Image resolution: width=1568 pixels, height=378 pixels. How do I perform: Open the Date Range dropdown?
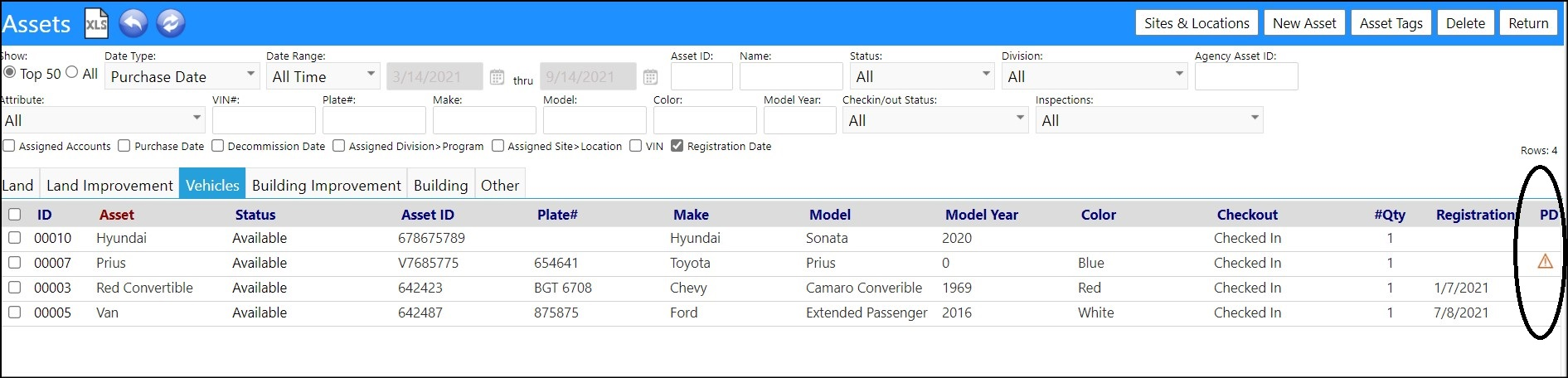point(323,76)
